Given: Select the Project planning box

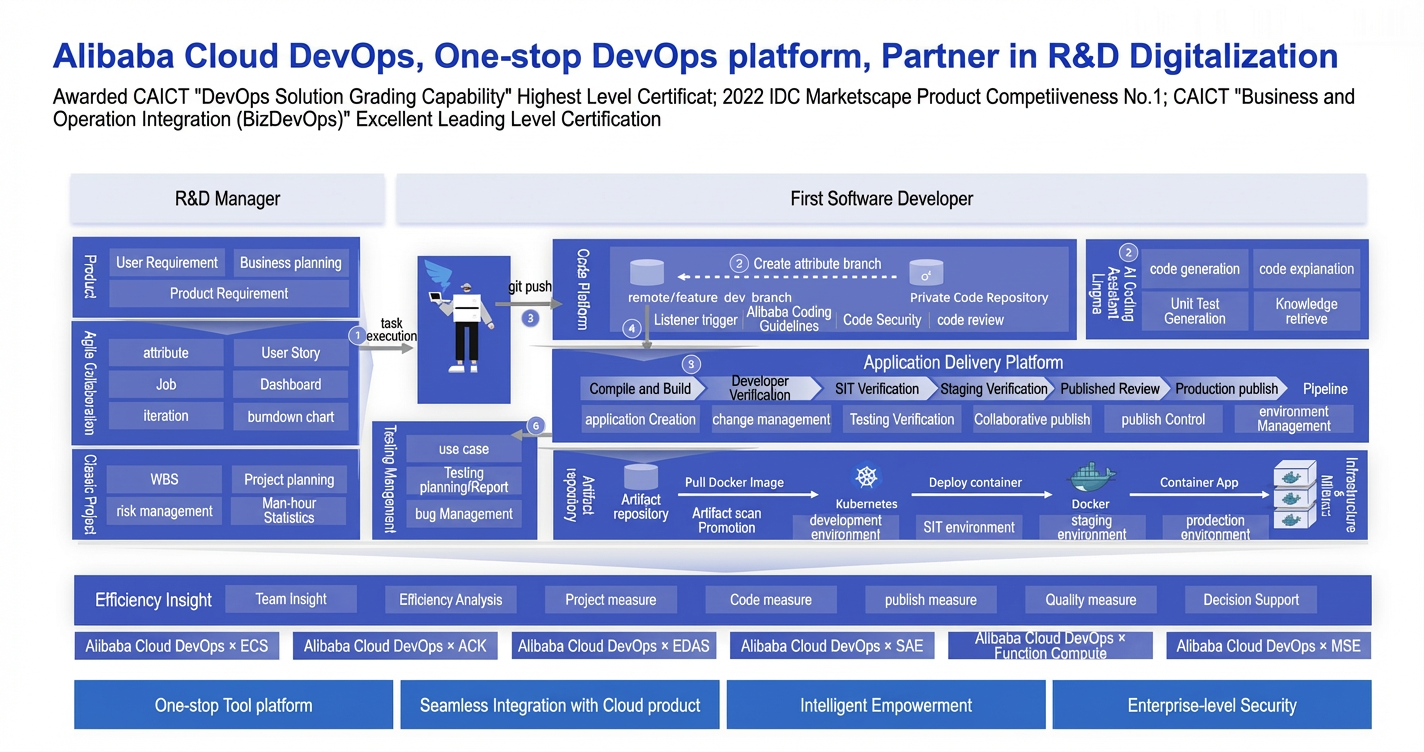Looking at the screenshot, I should click(x=289, y=480).
